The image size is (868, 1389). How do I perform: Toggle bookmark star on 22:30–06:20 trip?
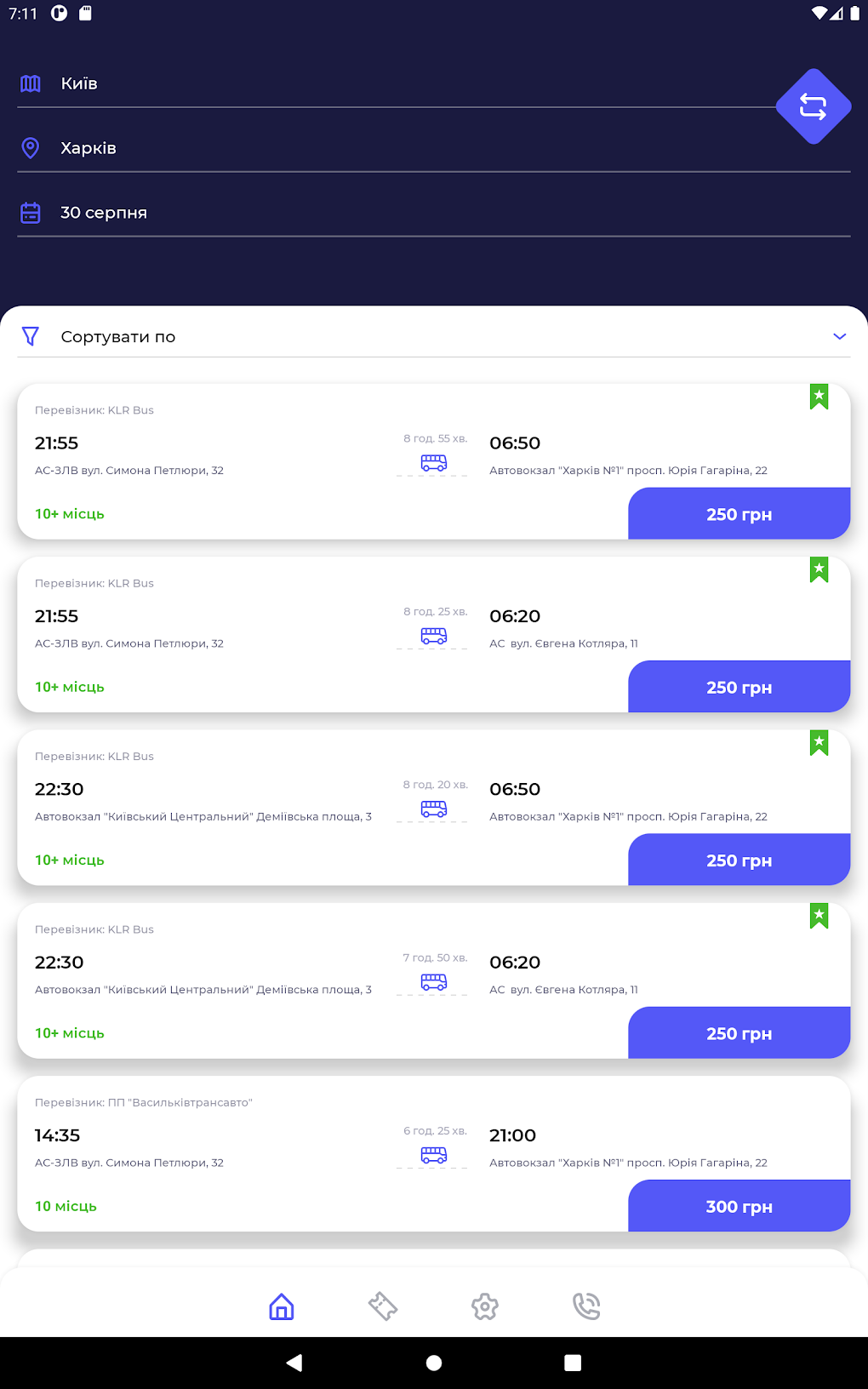[x=819, y=916]
